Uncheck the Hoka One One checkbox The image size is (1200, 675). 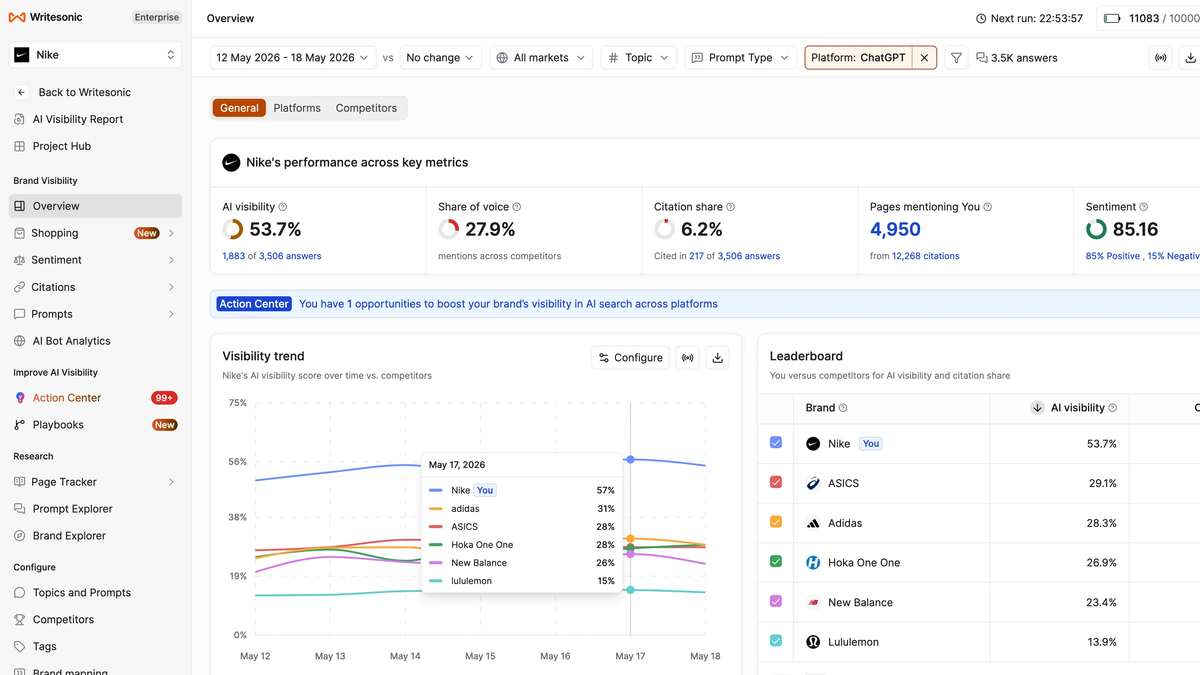(776, 562)
